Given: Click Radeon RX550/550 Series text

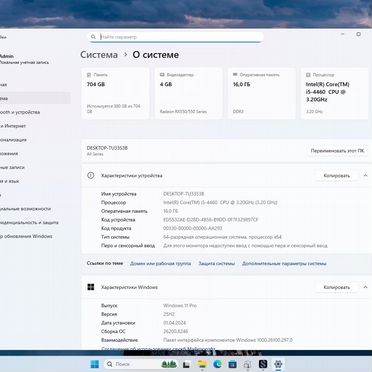Looking at the screenshot, I should (183, 111).
